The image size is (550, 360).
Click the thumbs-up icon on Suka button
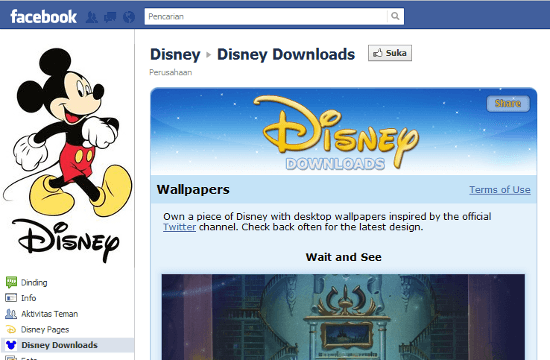378,53
